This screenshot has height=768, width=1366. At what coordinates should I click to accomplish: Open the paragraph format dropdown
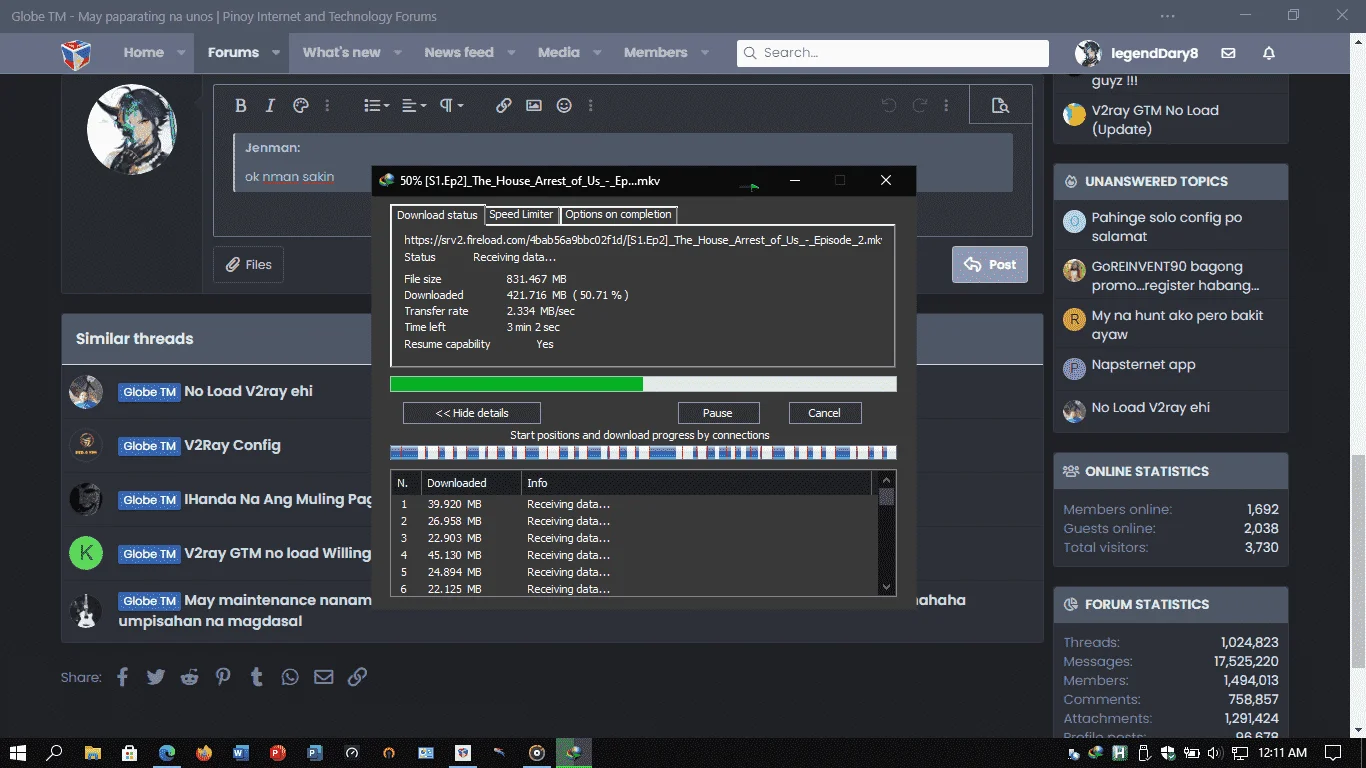452,105
